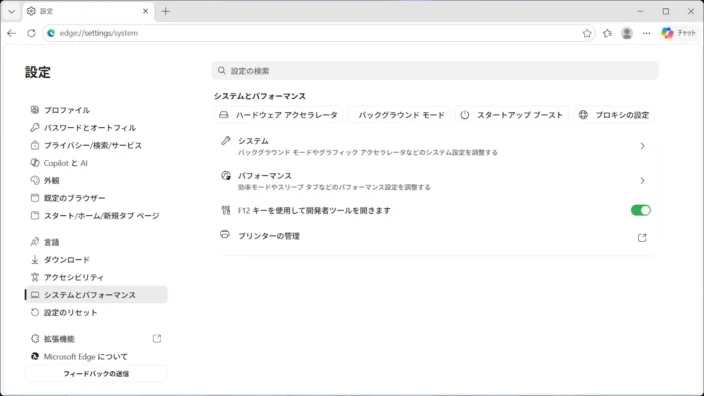The width and height of the screenshot is (704, 396).
Task: Open the favorites list icon
Action: pyautogui.click(x=607, y=33)
